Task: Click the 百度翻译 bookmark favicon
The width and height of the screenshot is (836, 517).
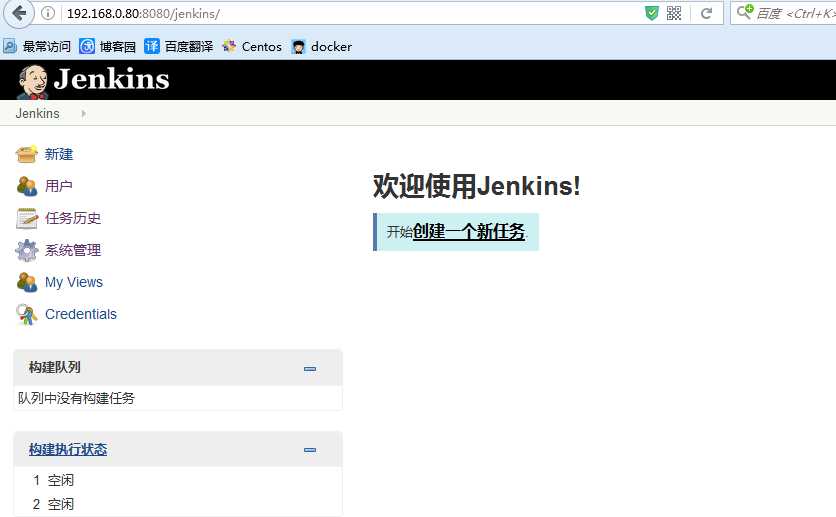Action: point(152,46)
